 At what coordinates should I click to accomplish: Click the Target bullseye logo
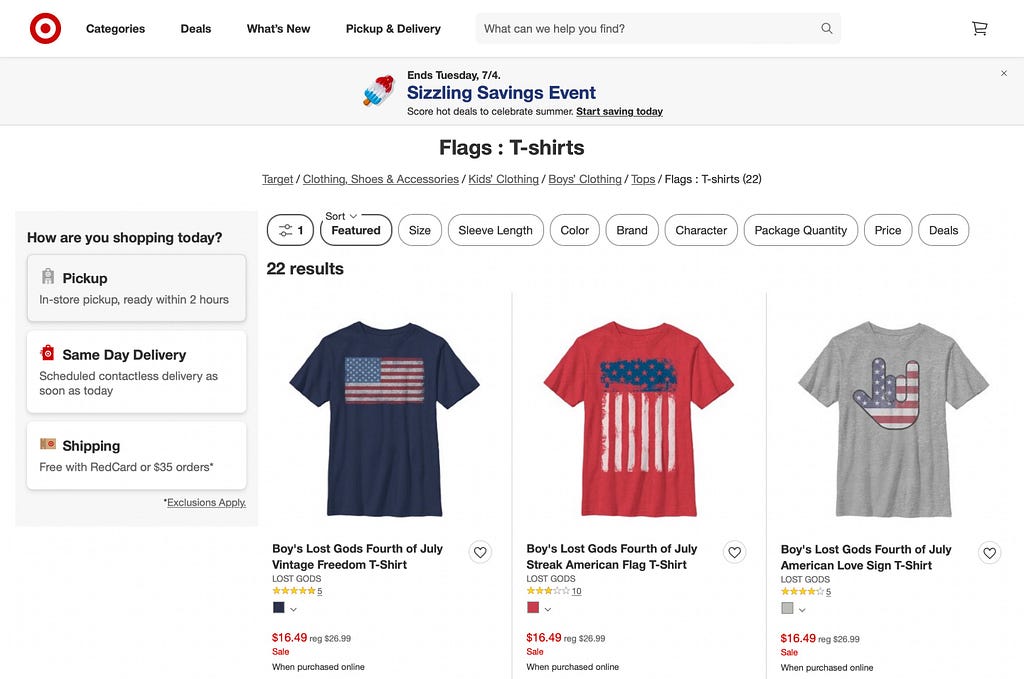[x=45, y=29]
